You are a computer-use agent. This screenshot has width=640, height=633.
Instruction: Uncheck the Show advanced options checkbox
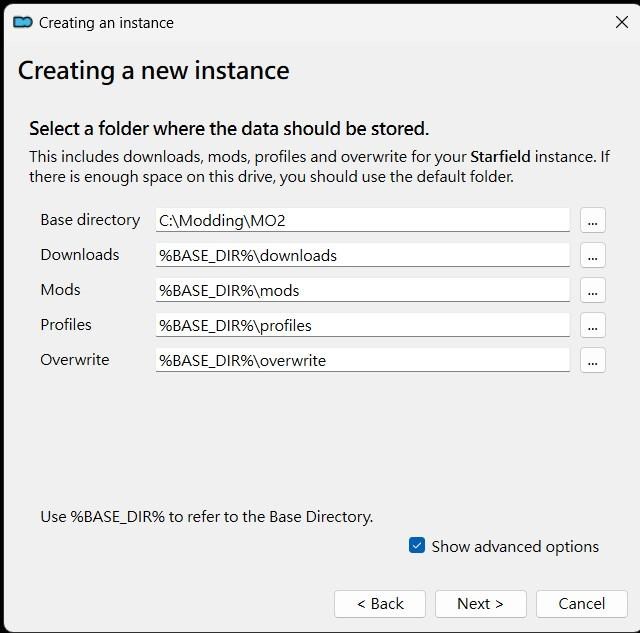417,545
